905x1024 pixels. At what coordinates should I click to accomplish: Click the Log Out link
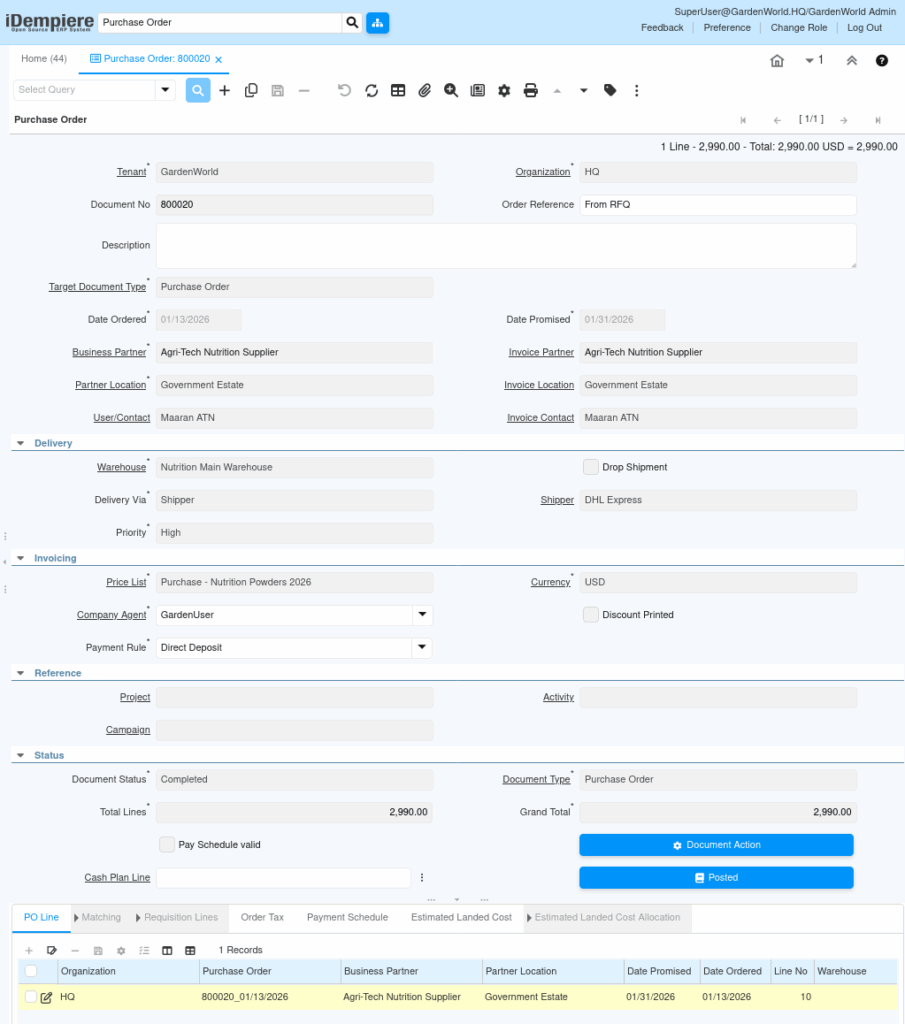click(864, 28)
